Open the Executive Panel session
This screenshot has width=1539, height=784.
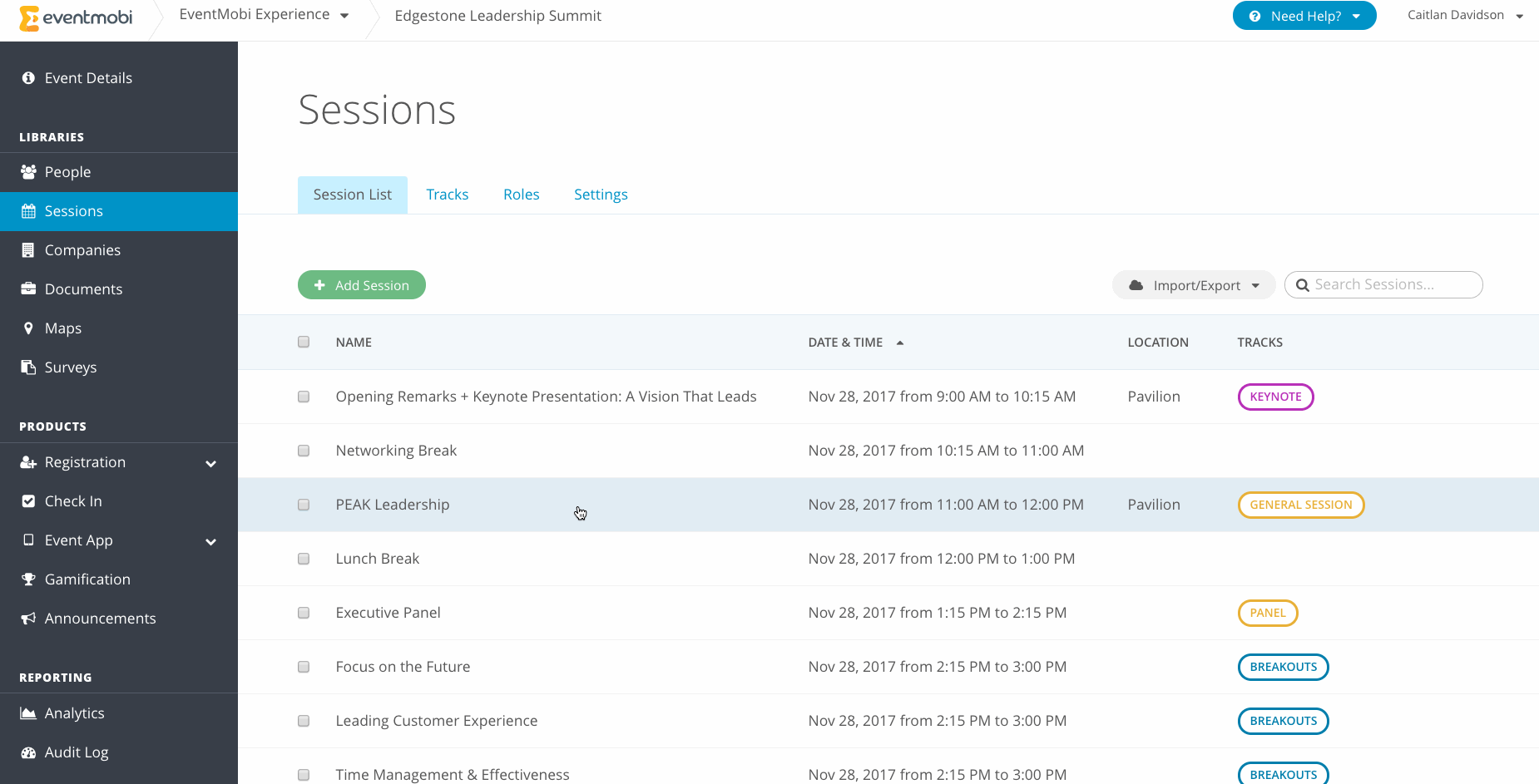point(388,613)
